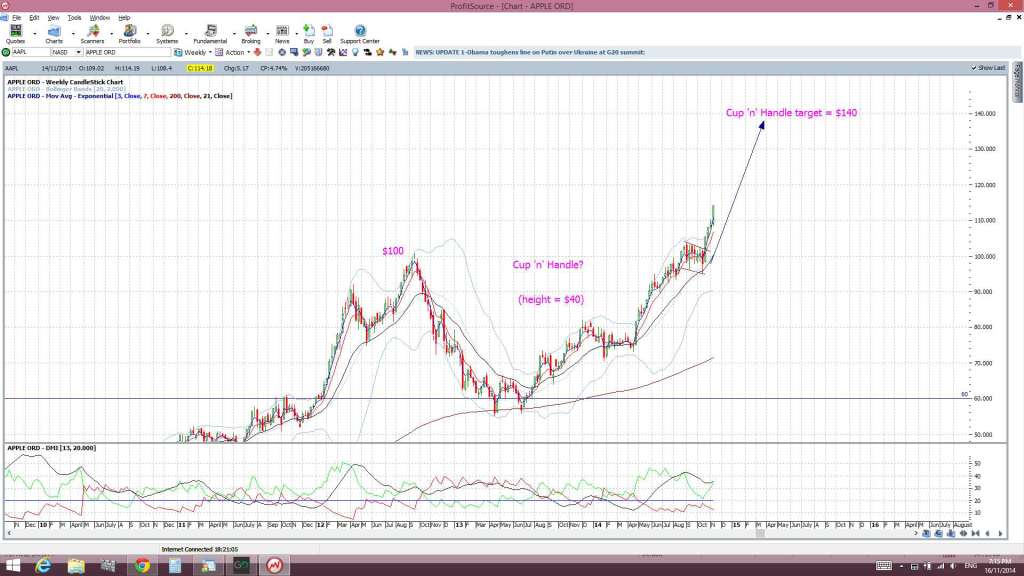Image resolution: width=1024 pixels, height=576 pixels.
Task: Click the Obama G20 news headline ticker
Action: point(530,52)
